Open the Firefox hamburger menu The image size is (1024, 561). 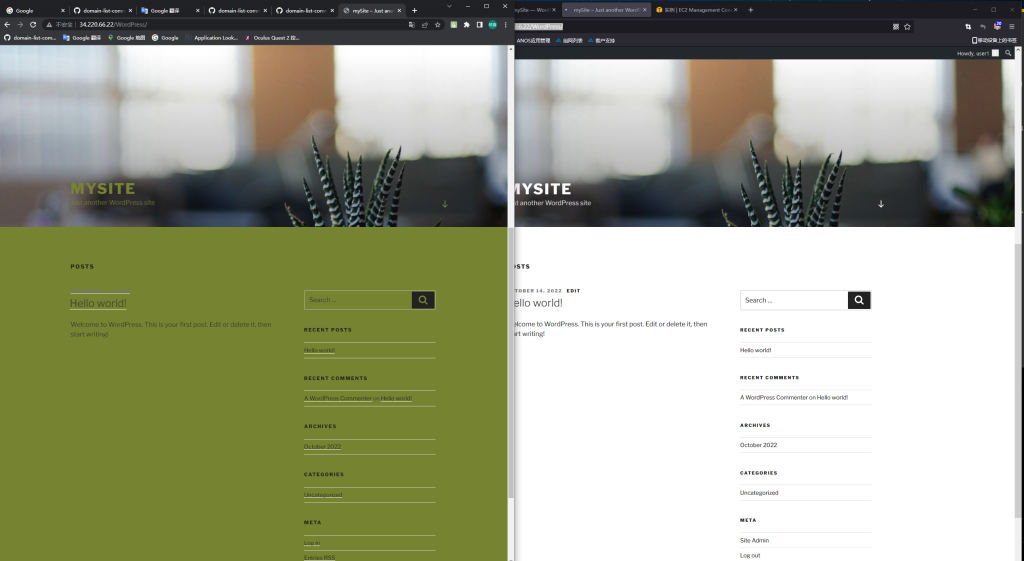coord(1011,27)
